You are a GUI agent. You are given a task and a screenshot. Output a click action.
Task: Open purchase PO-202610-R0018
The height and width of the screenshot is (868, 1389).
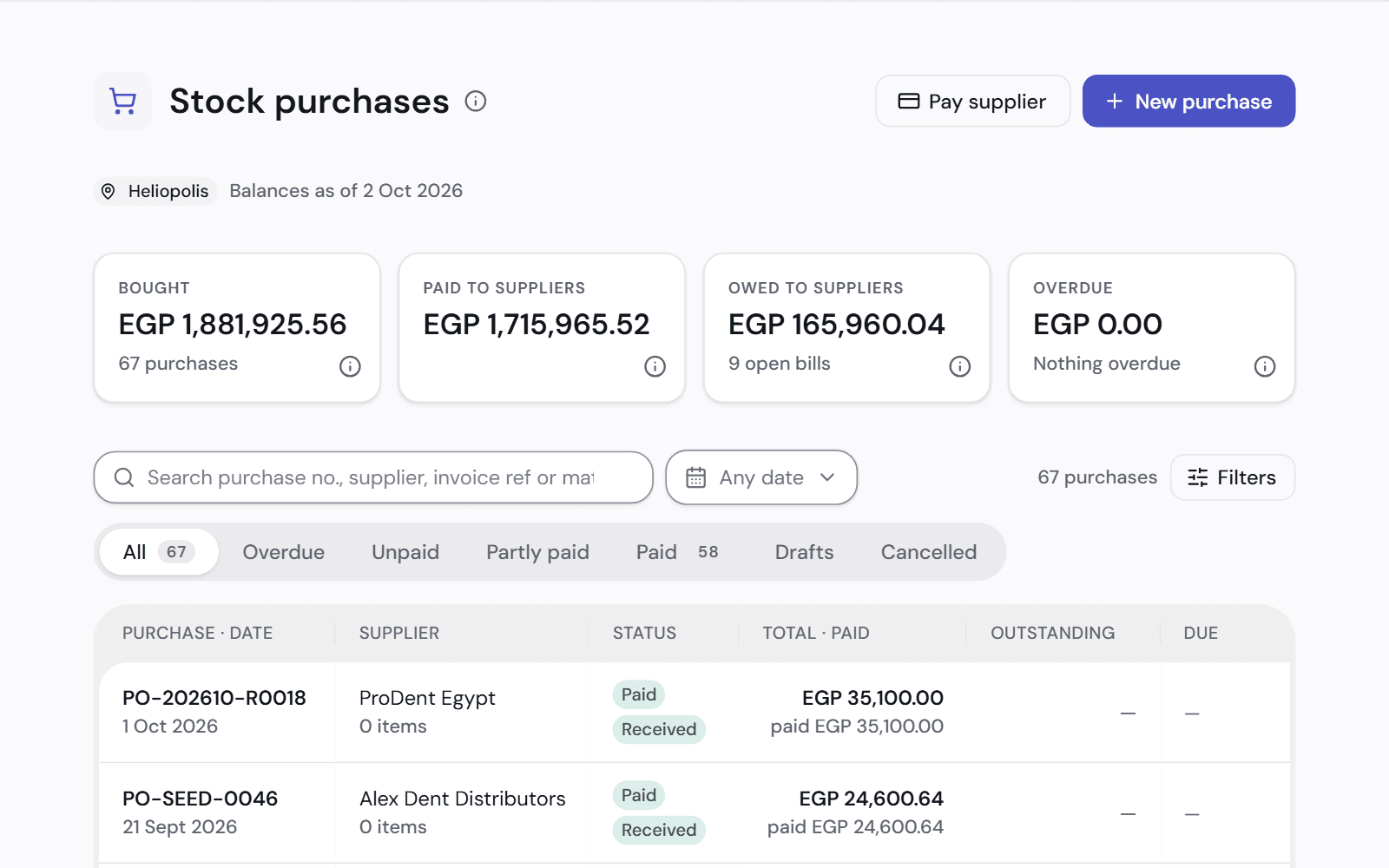tap(214, 698)
